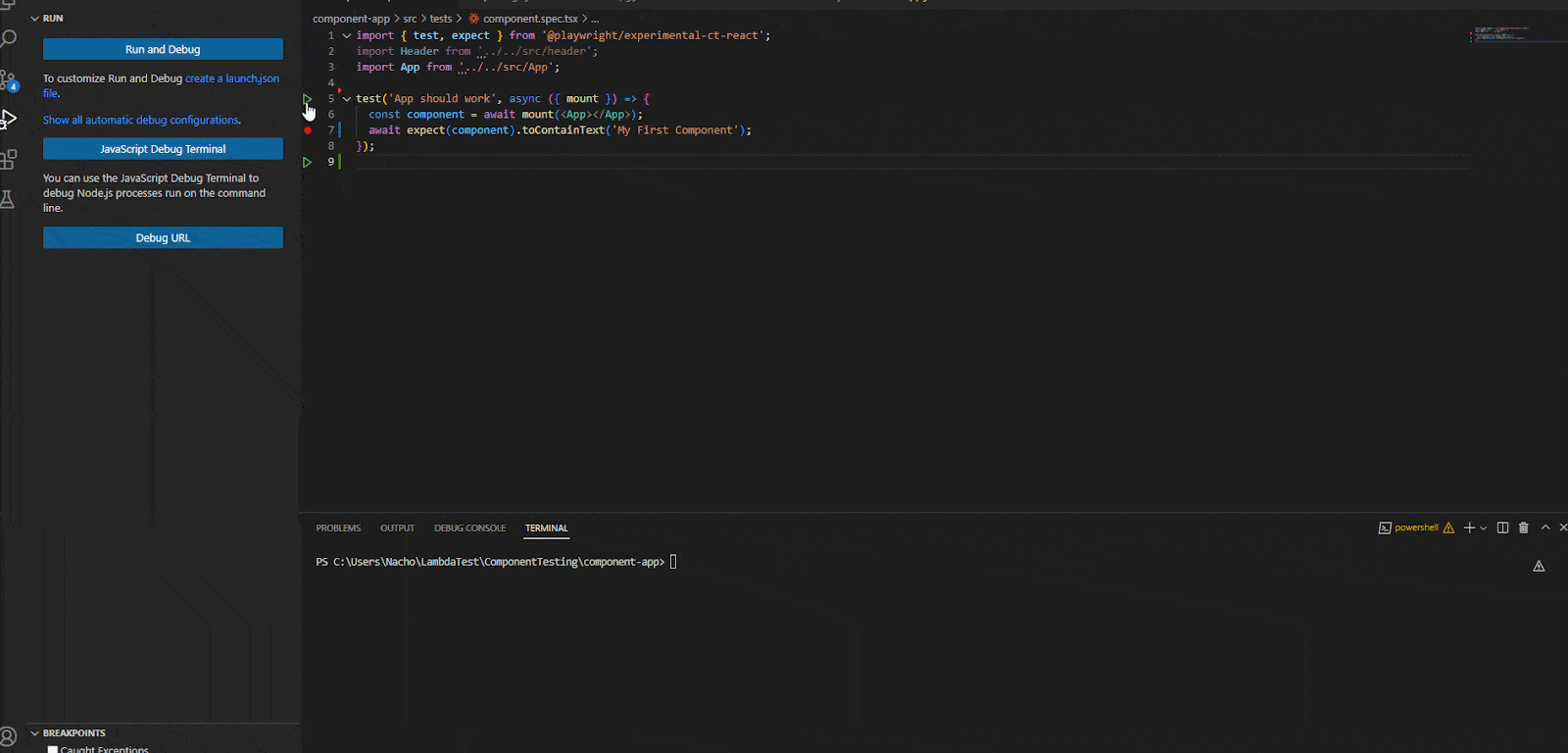Collapse the BREAKPOINTS section
1568x753 pixels.
tap(34, 733)
